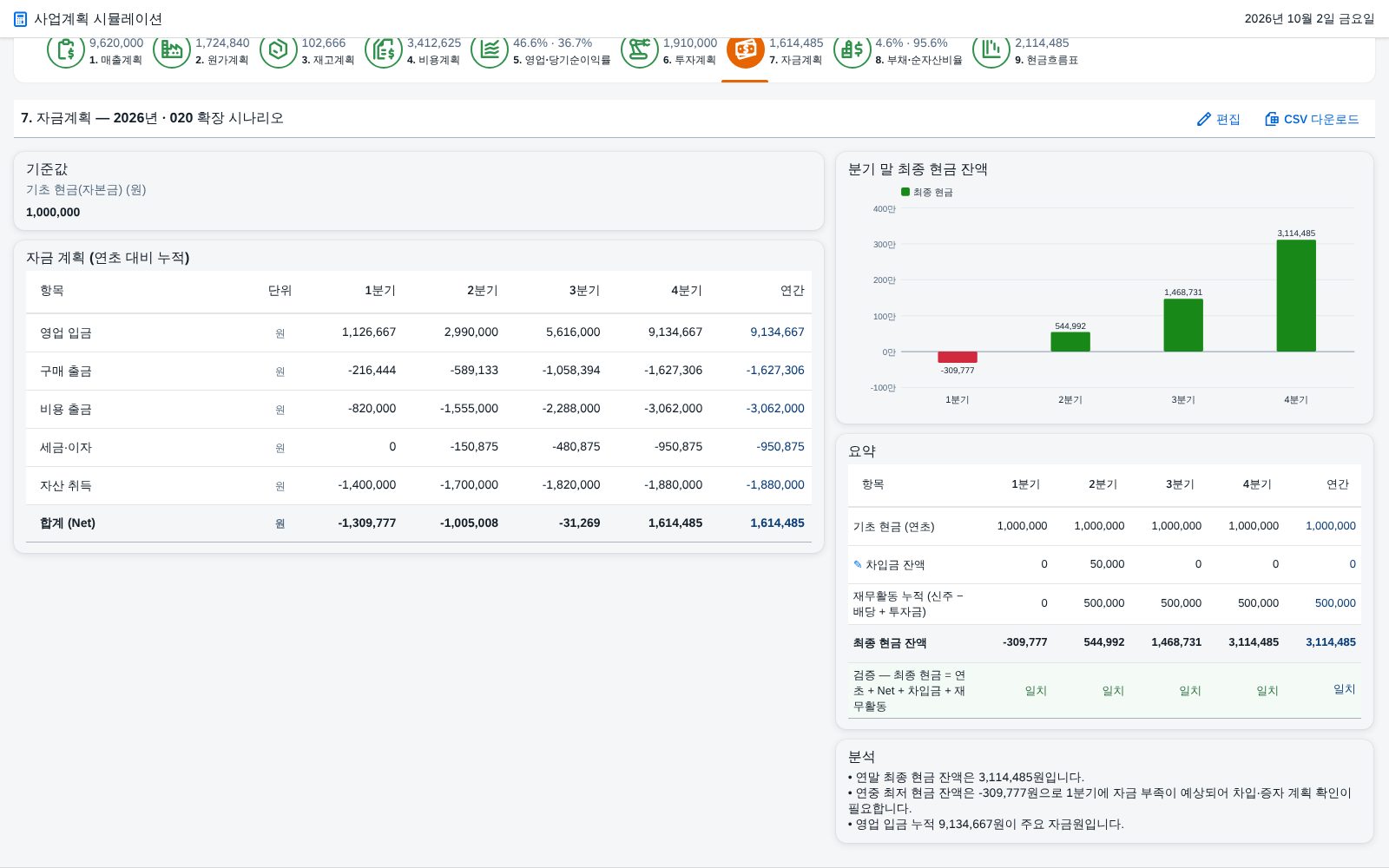This screenshot has height=868, width=1389.
Task: Click the CSV download icon
Action: click(1272, 119)
